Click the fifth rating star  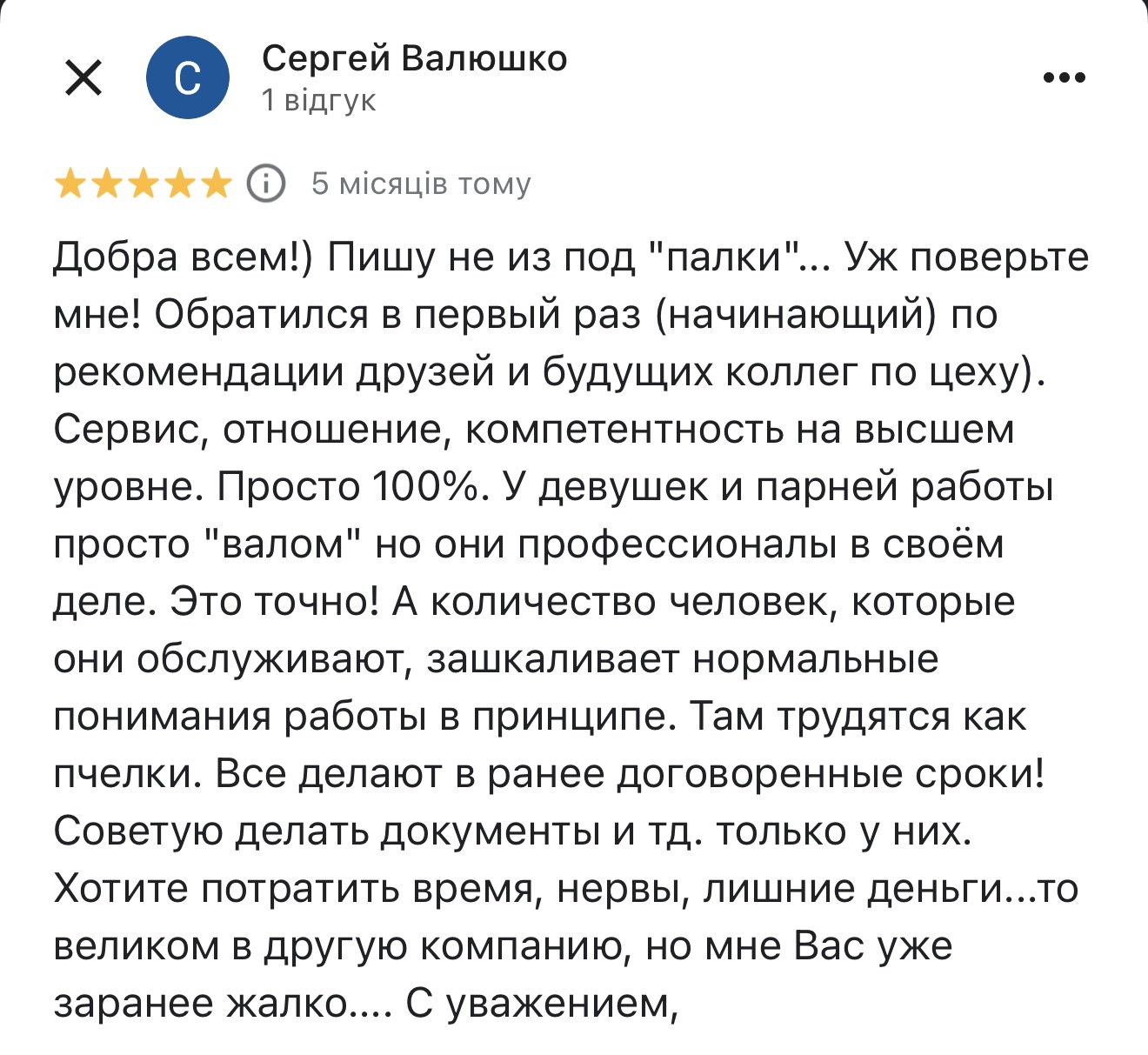click(216, 184)
